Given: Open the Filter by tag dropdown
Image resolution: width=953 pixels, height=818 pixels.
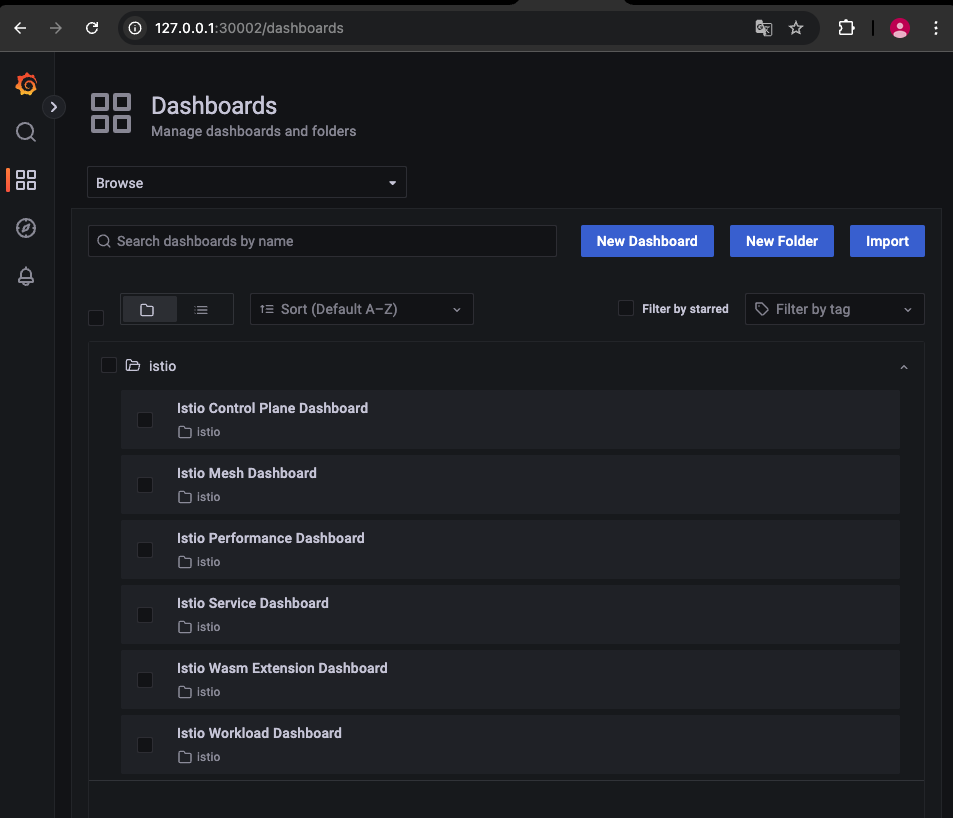Looking at the screenshot, I should click(x=834, y=309).
